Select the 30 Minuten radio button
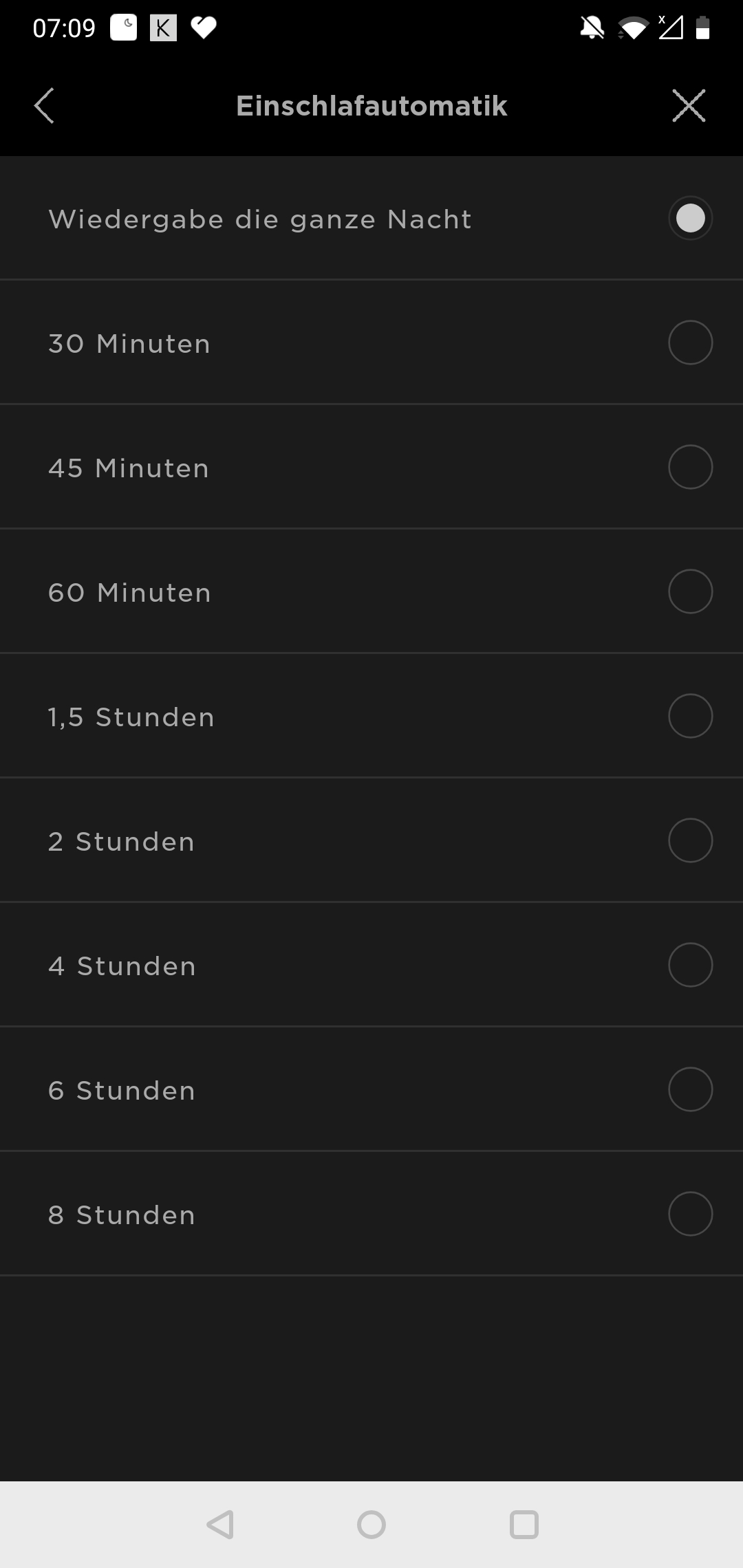The height and width of the screenshot is (1568, 743). 690,342
